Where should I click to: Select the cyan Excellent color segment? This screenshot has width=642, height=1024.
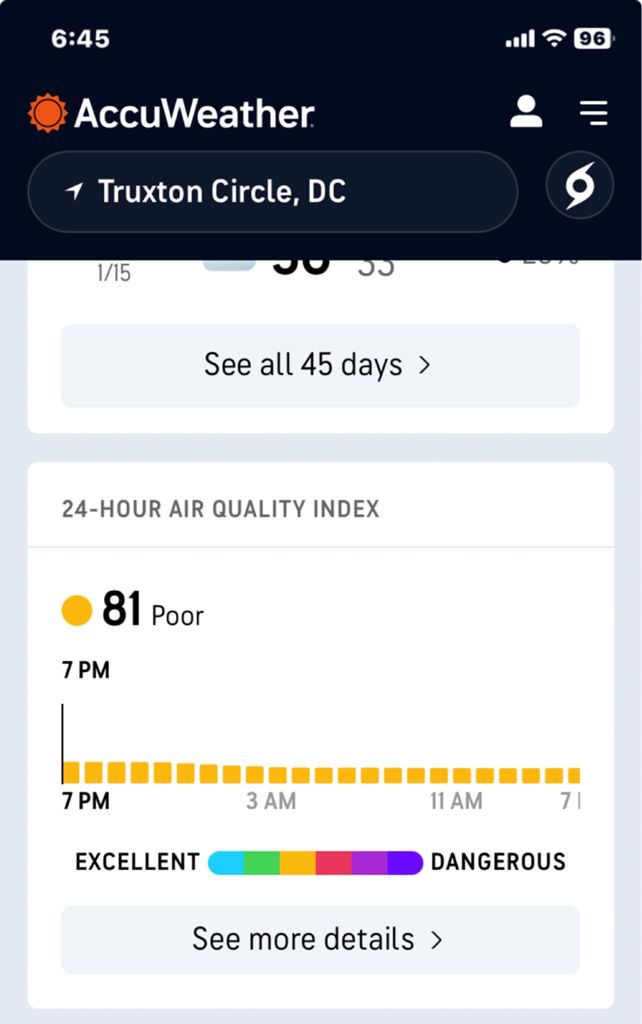[x=226, y=863]
